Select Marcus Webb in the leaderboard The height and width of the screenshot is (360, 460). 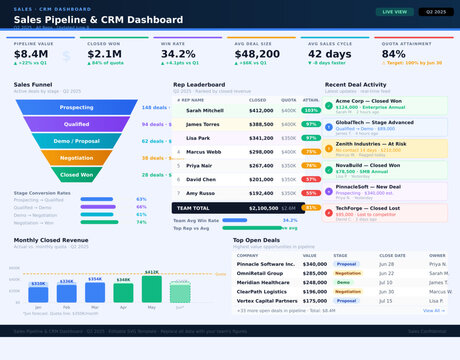(x=247, y=152)
